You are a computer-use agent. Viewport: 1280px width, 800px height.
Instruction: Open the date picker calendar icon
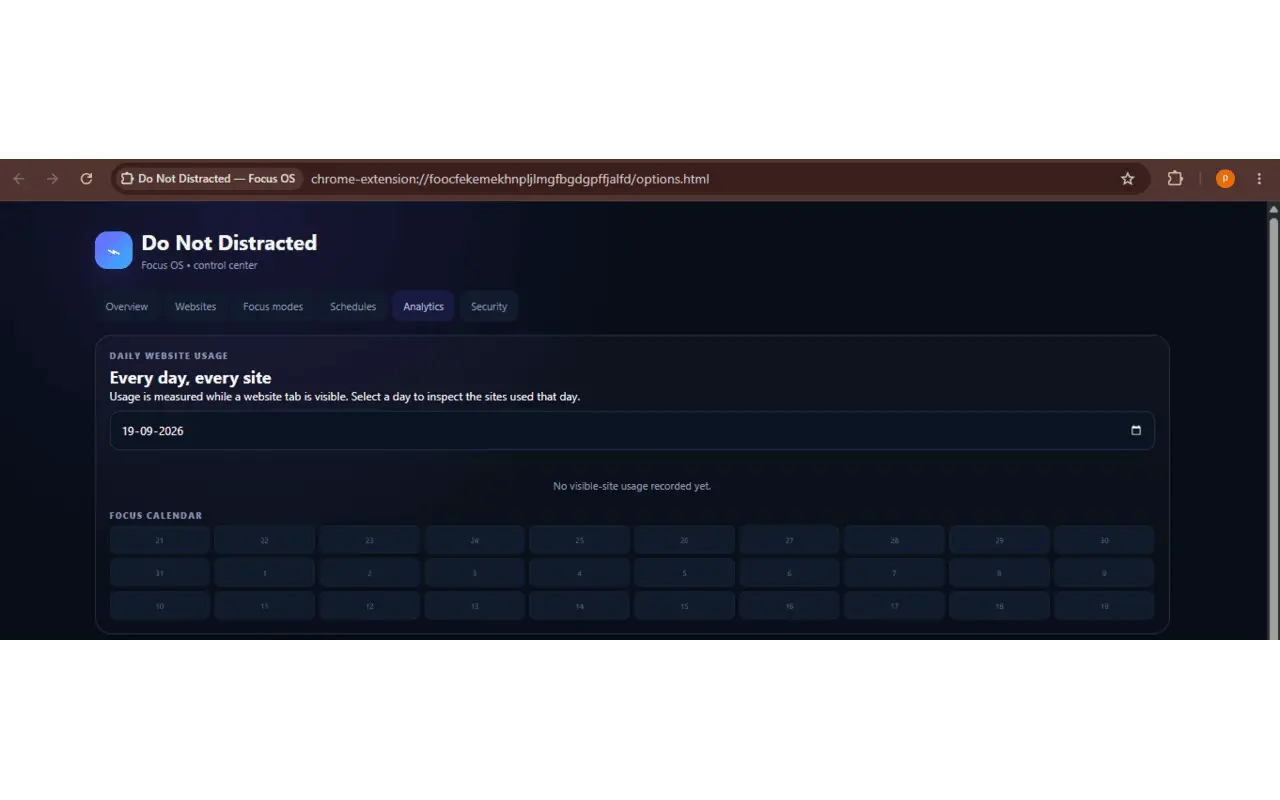[1136, 431]
